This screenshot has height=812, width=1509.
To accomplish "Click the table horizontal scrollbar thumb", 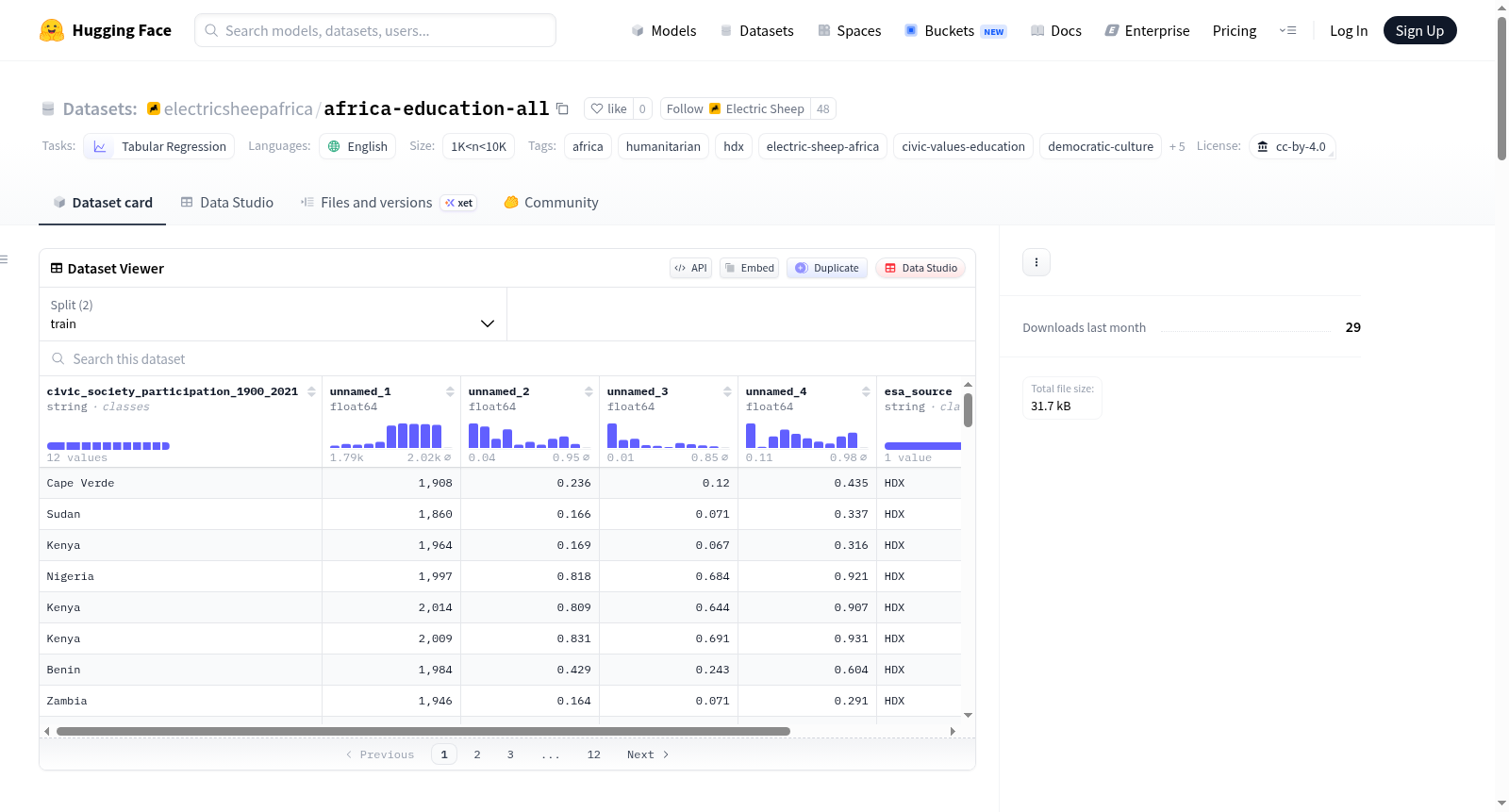I will coord(423,731).
